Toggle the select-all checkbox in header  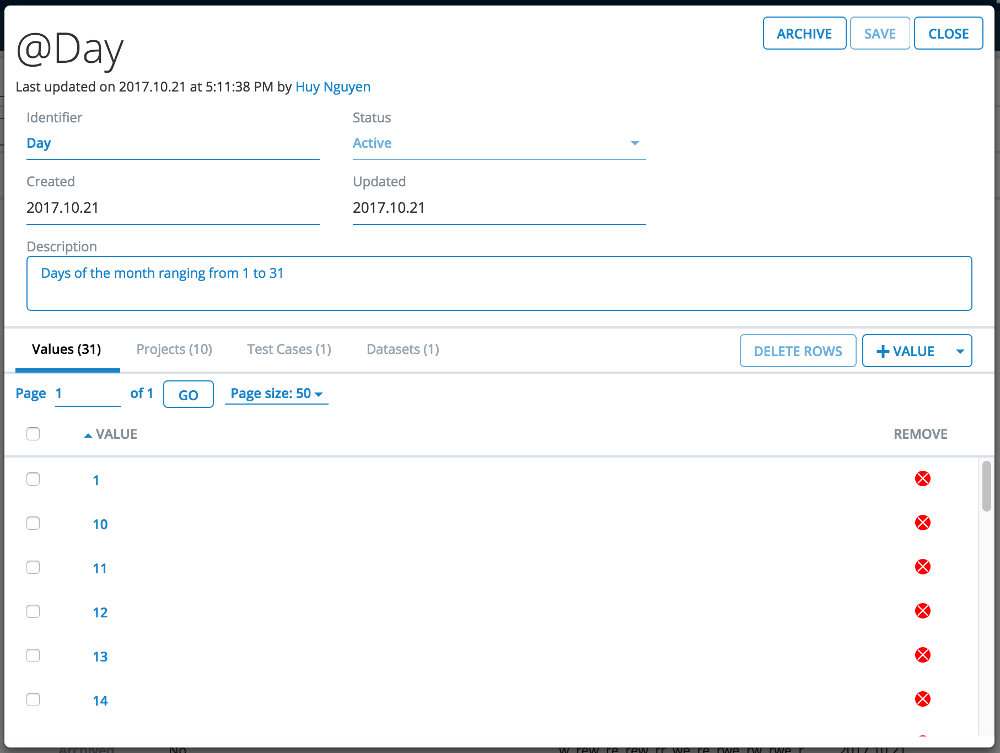point(33,434)
